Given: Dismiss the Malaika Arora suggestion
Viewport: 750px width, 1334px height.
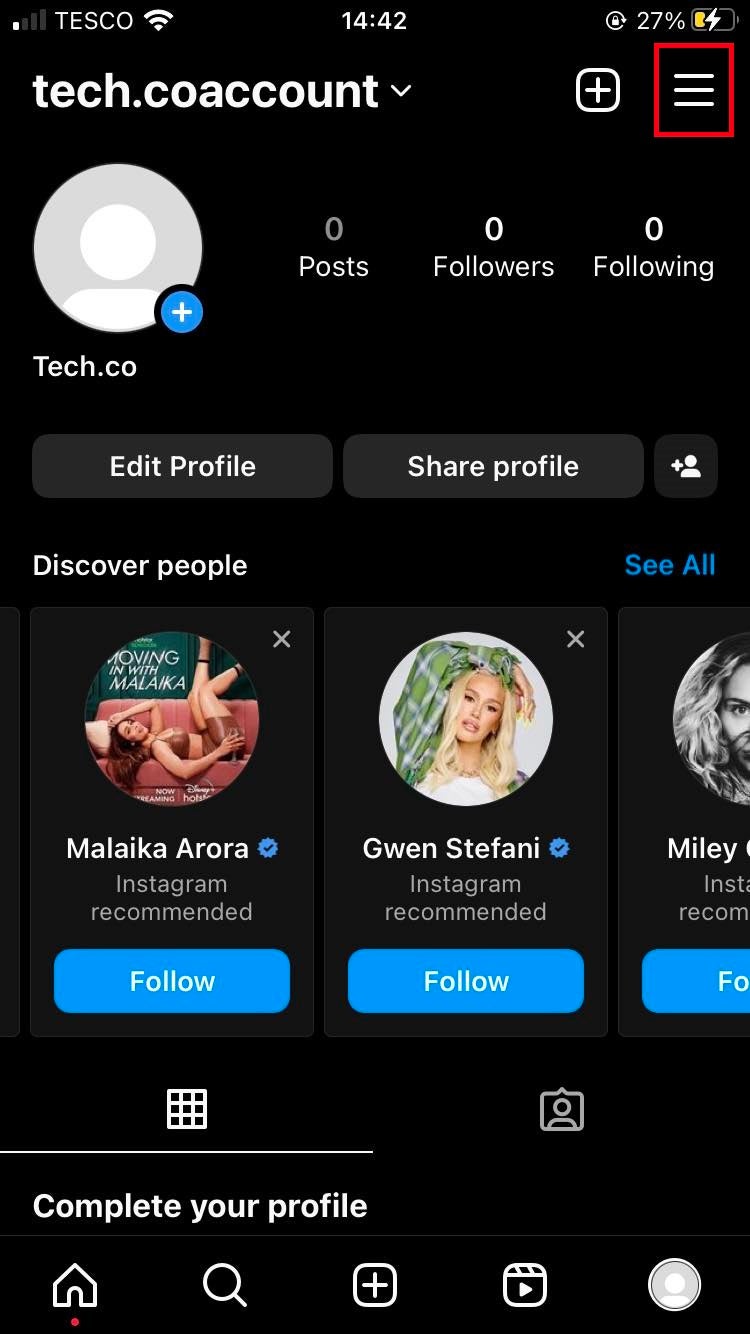Looking at the screenshot, I should (282, 639).
